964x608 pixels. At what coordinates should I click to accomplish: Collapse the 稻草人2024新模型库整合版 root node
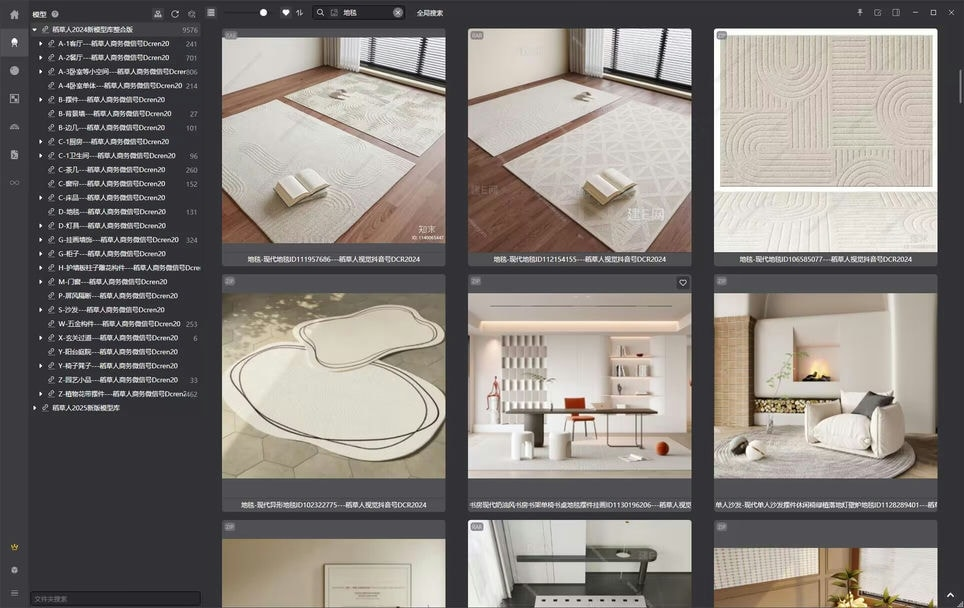pyautogui.click(x=34, y=30)
